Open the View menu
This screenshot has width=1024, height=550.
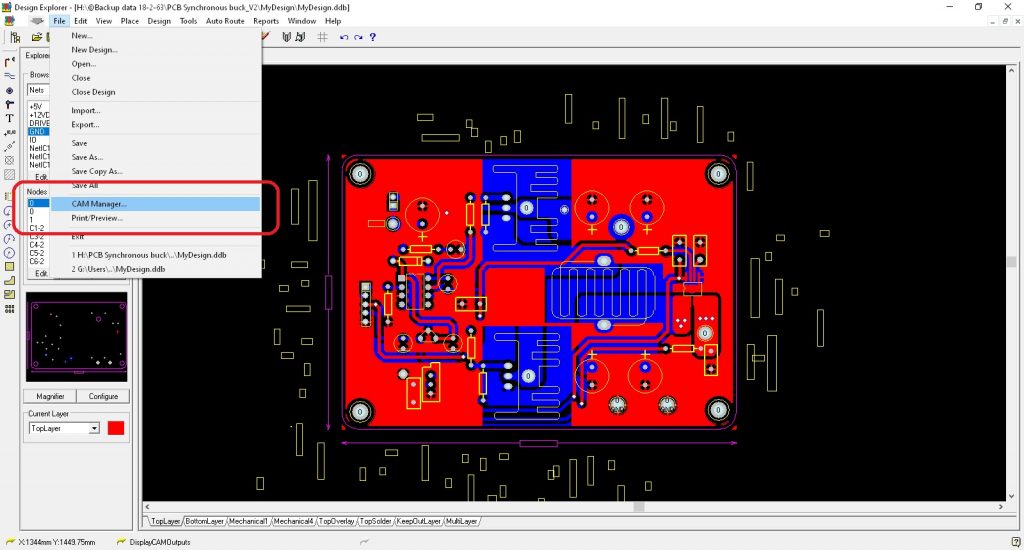[x=104, y=21]
